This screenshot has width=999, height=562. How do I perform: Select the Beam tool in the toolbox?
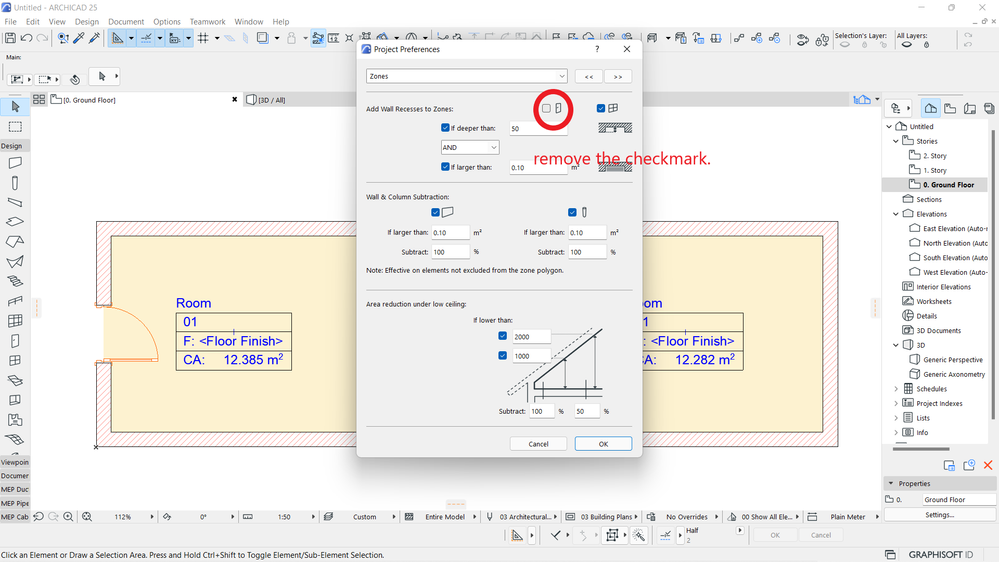15,202
